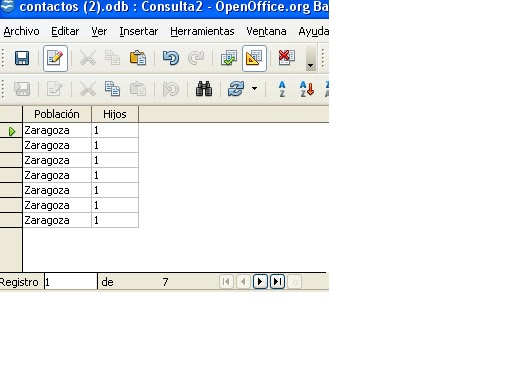Toggle Design View mode icon

254,58
